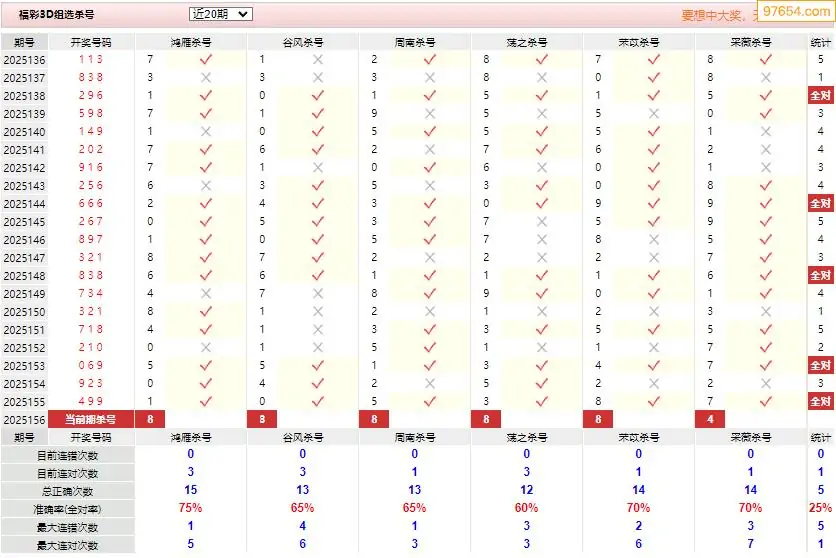Click 芣苡杀号 check mark in row 2025155
This screenshot has height=558, width=836.
(654, 402)
